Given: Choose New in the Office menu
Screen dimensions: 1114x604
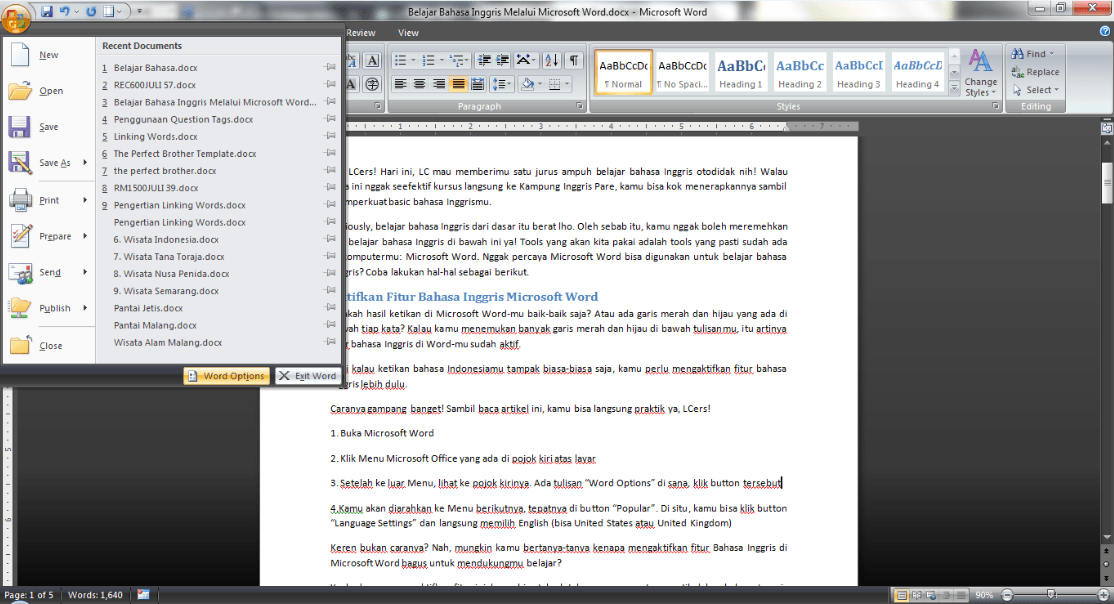Looking at the screenshot, I should point(48,55).
